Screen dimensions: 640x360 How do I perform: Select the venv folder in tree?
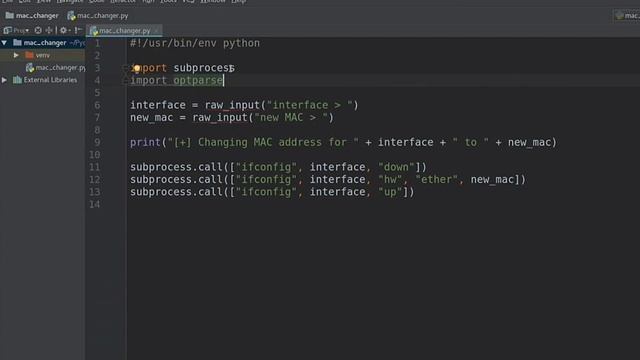coord(42,55)
